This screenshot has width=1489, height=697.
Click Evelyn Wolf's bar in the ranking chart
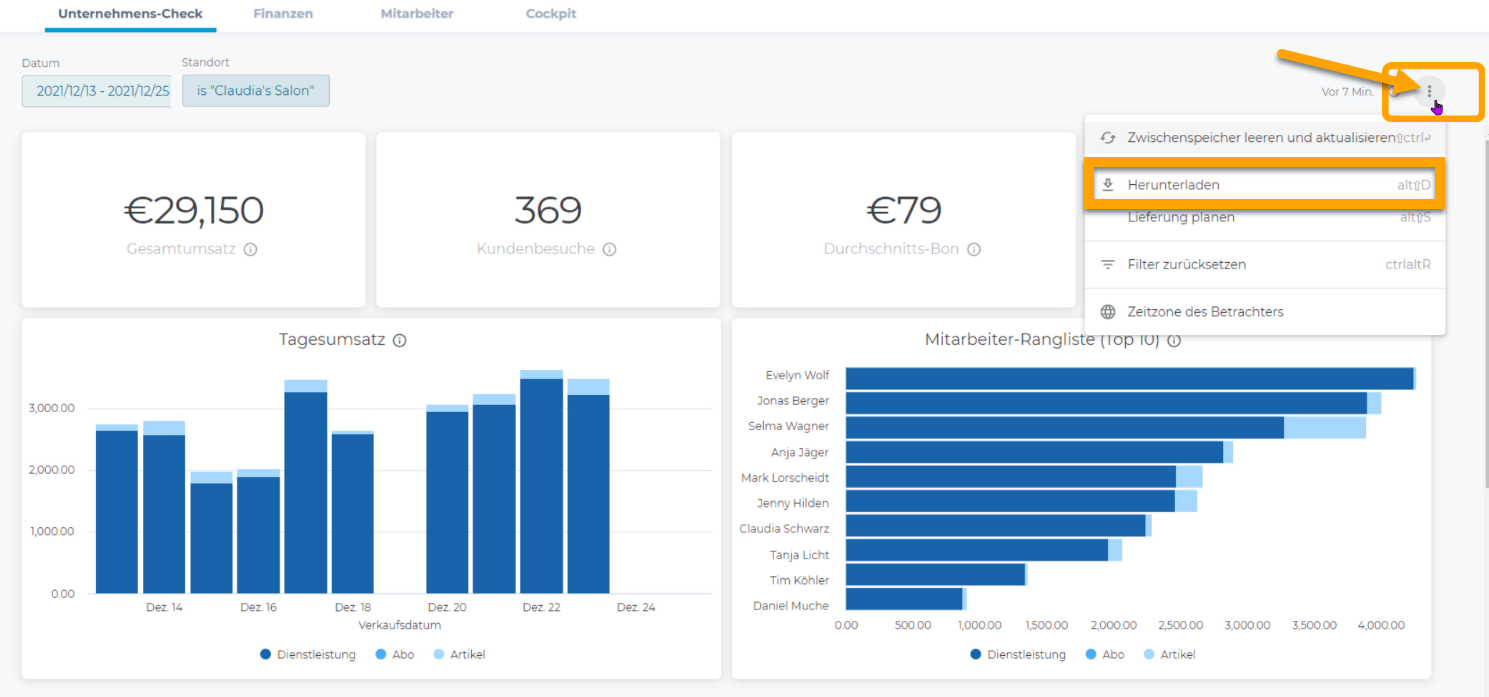point(1128,378)
